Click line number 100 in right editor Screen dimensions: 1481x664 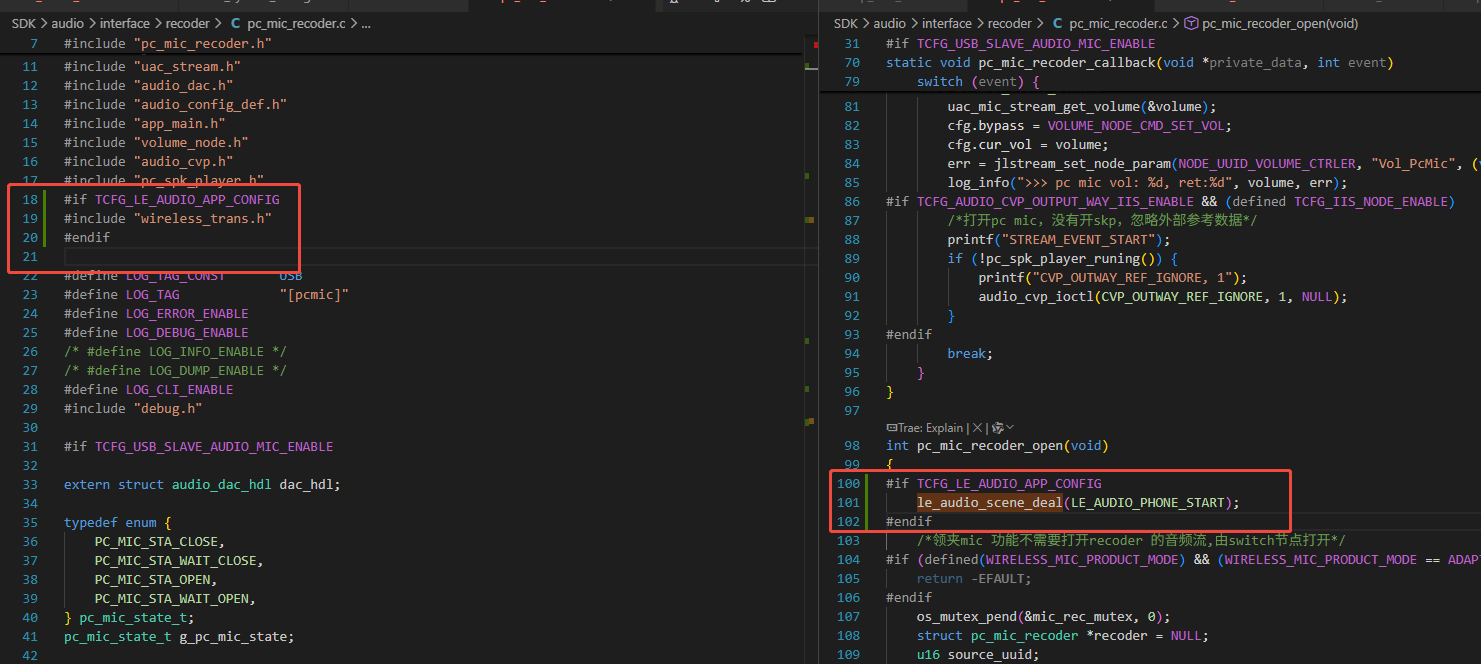pyautogui.click(x=848, y=483)
